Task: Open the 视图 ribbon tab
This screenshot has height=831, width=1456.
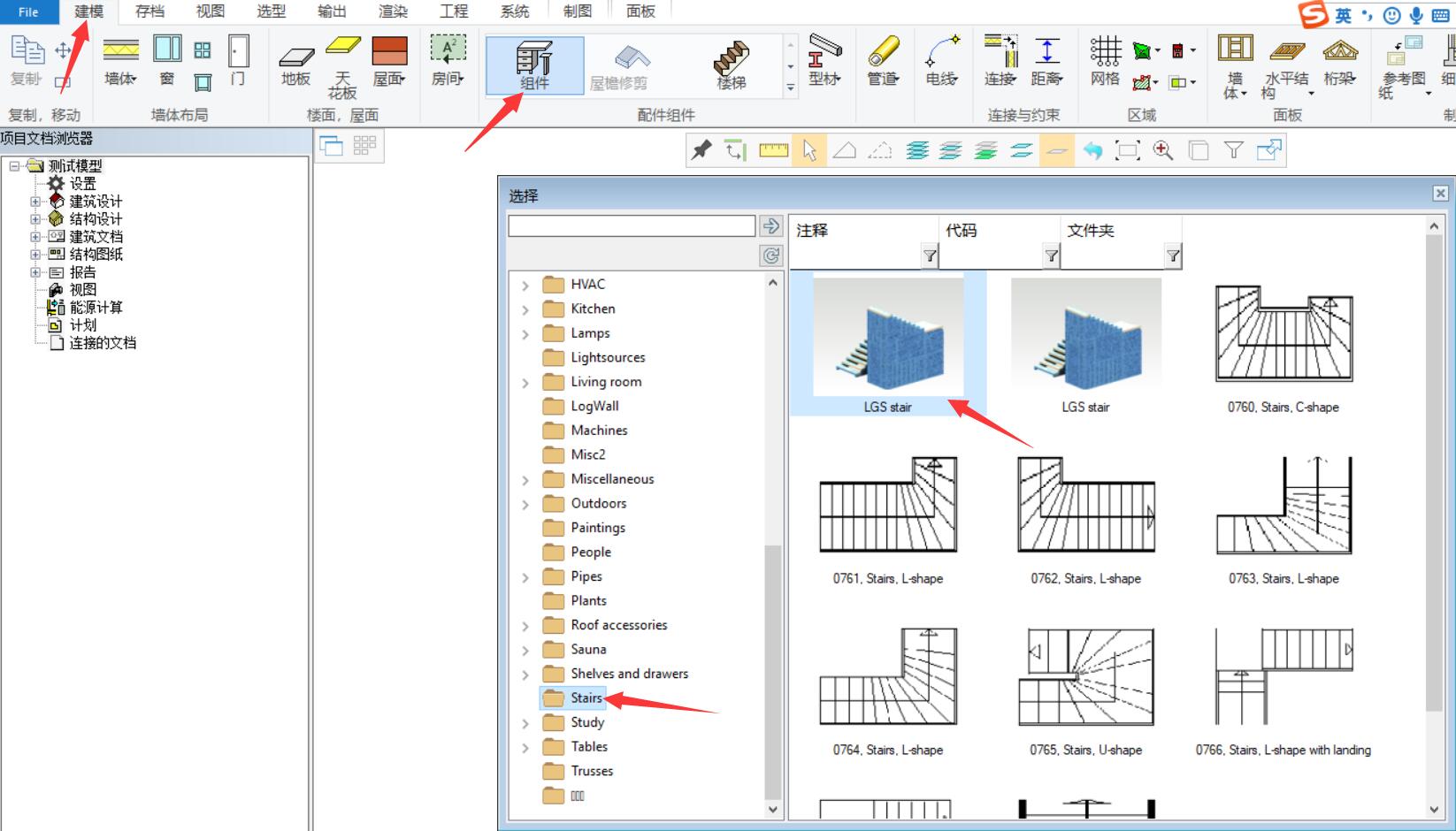Action: pos(211,11)
